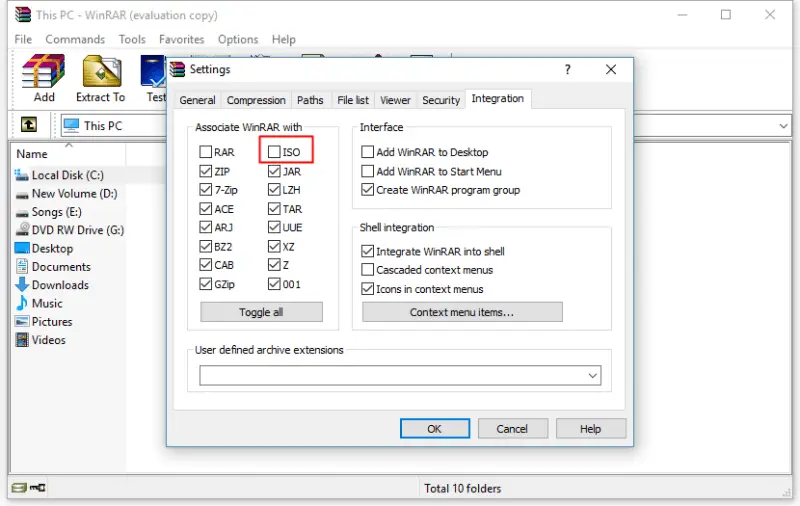This screenshot has width=800, height=506.
Task: Click the Help button in Settings
Action: click(x=590, y=428)
